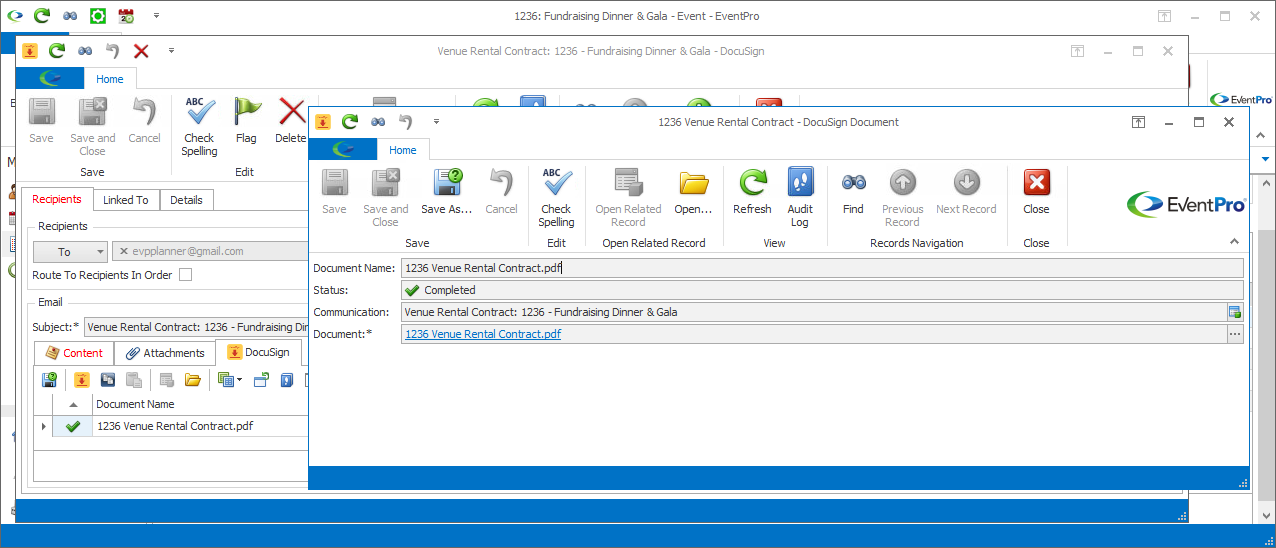Click binoculars icon in DocuSign Document quick access bar

tap(378, 122)
